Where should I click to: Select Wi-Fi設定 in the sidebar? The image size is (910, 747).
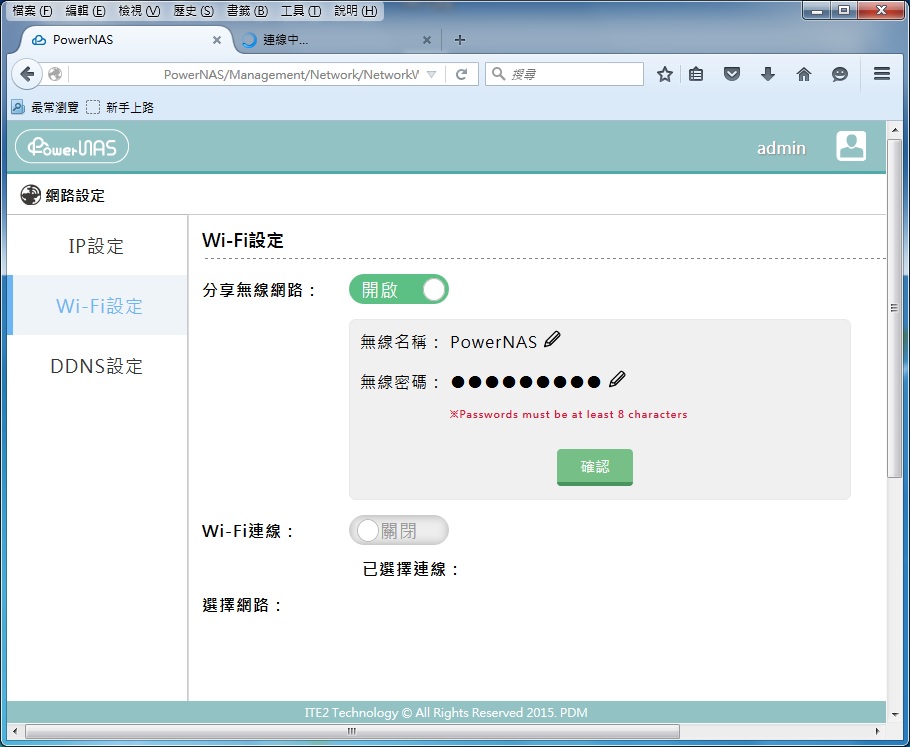tap(96, 306)
